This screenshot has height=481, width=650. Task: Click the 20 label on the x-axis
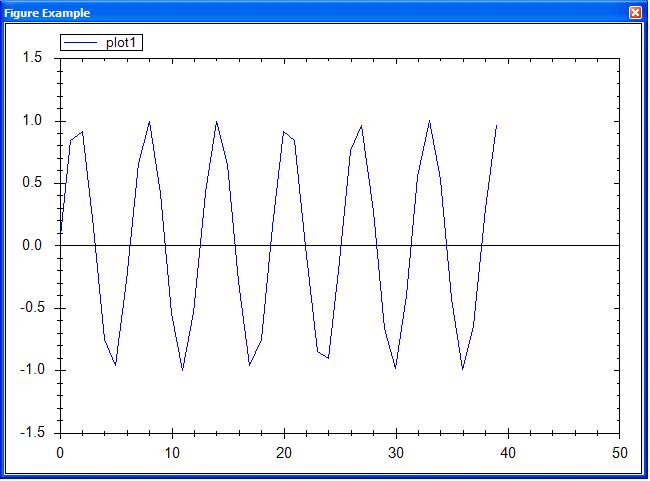[284, 453]
